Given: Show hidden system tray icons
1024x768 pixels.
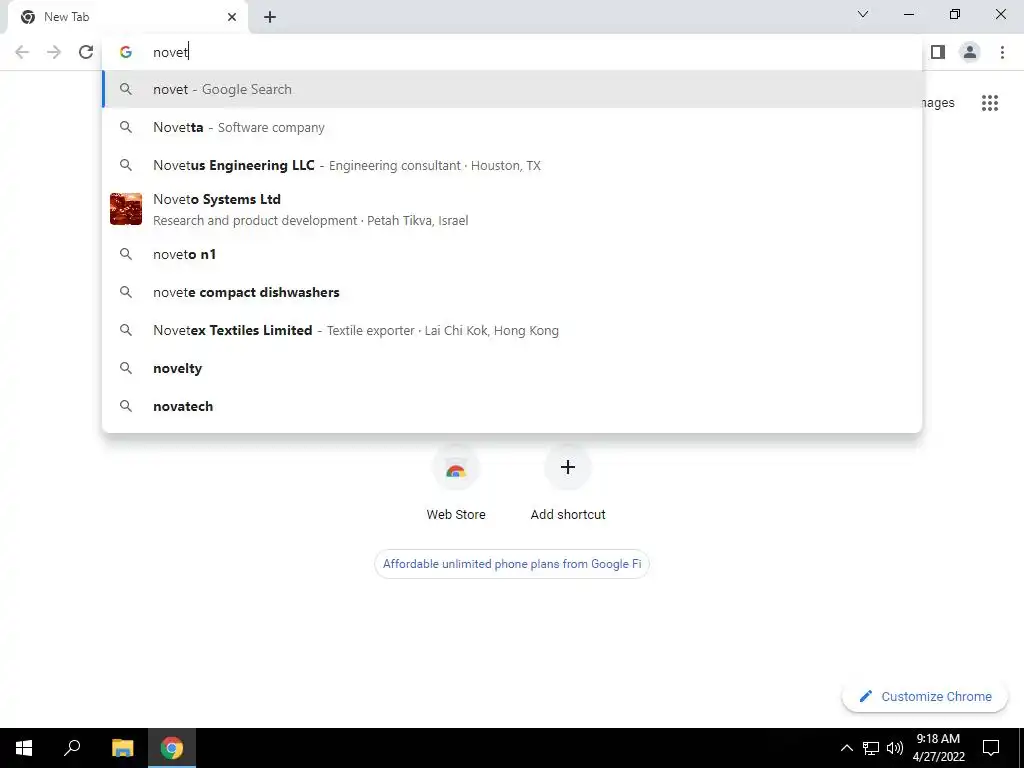Looking at the screenshot, I should point(846,748).
